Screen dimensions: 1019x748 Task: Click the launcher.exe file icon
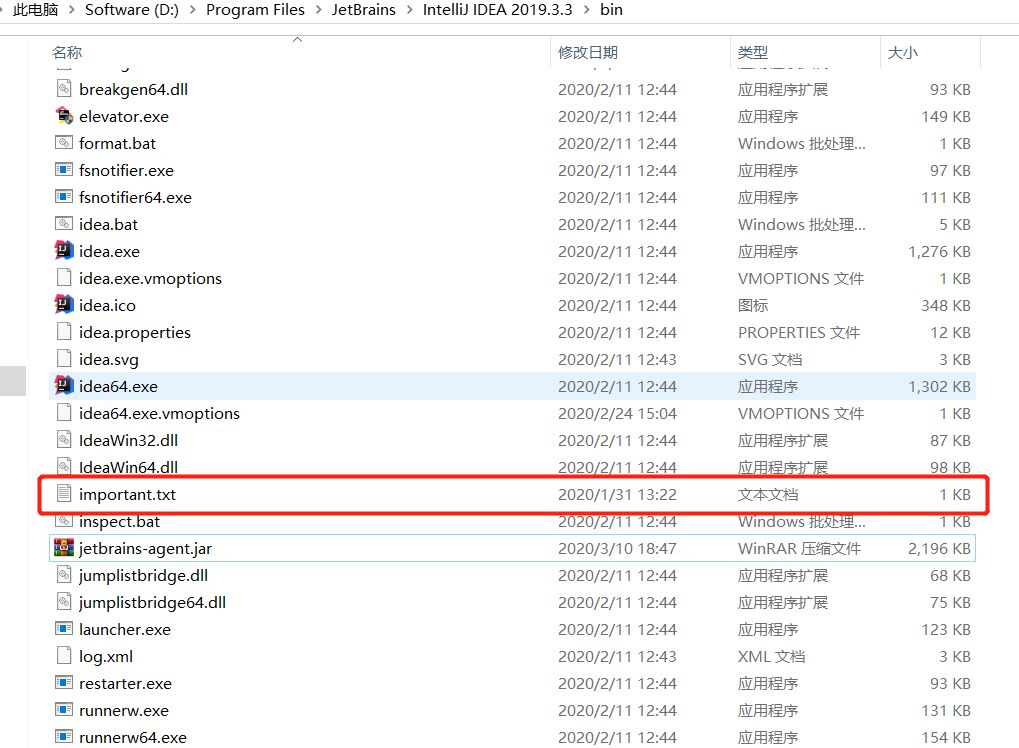(64, 628)
